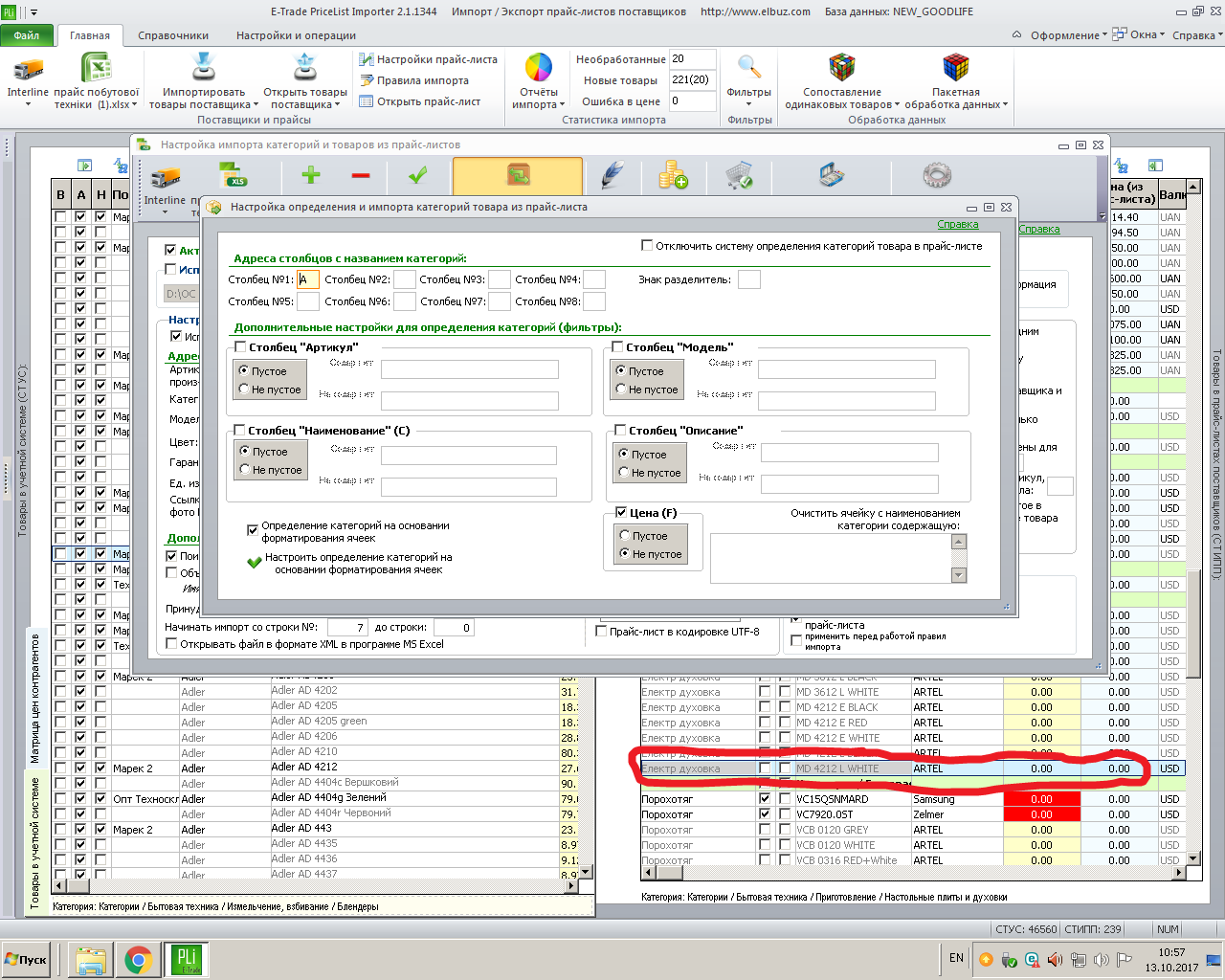
Task: Open the Справка link in the category settings dialog
Action: tap(958, 224)
